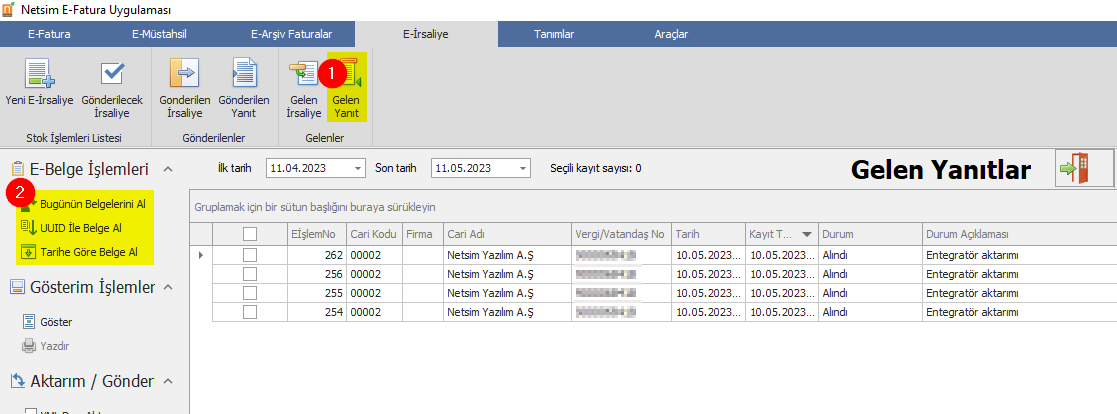Sort by the Vergi/Vatandaş No column header
Screen dimensions: 1117x414
pyautogui.click(x=621, y=234)
